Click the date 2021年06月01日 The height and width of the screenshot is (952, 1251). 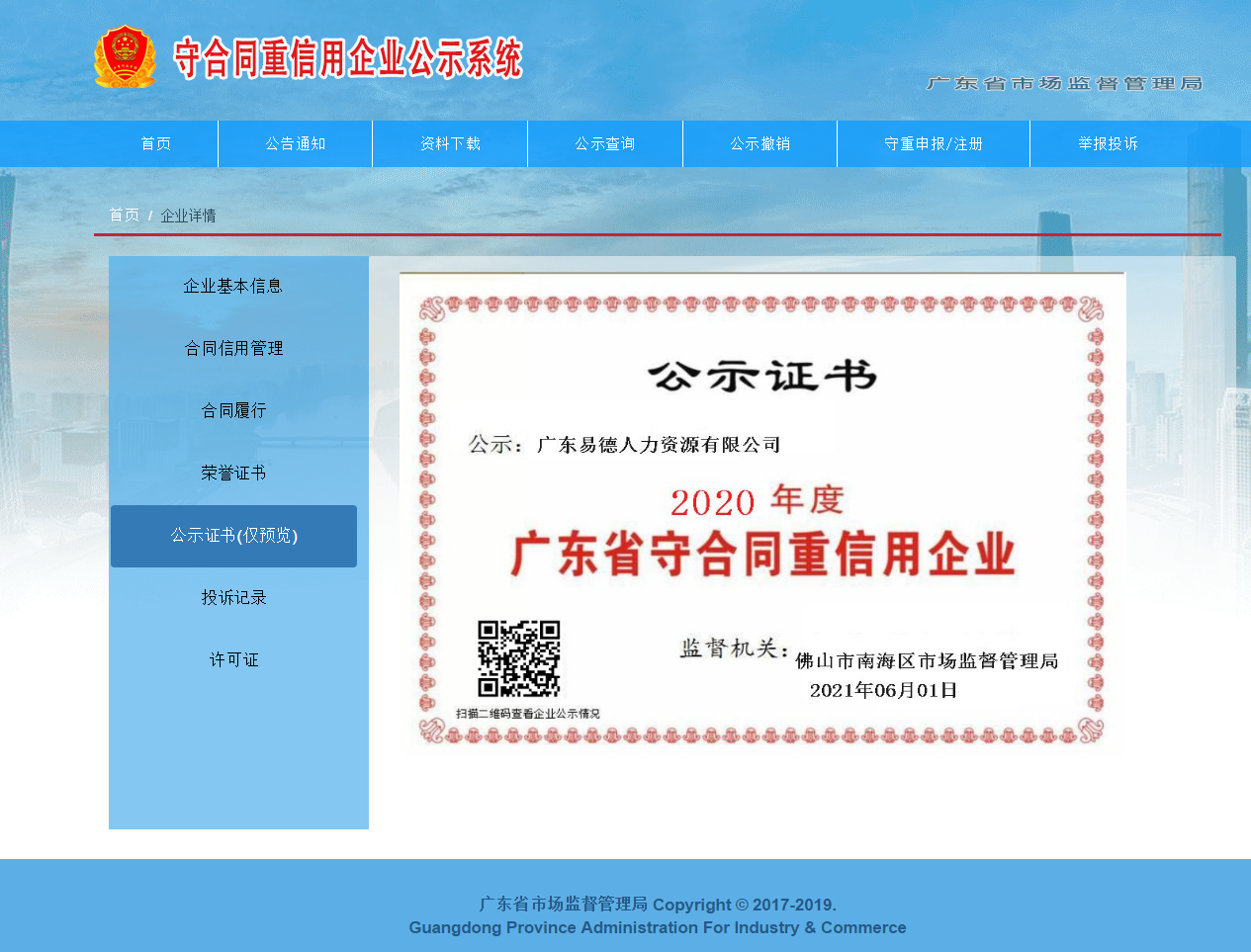[883, 690]
